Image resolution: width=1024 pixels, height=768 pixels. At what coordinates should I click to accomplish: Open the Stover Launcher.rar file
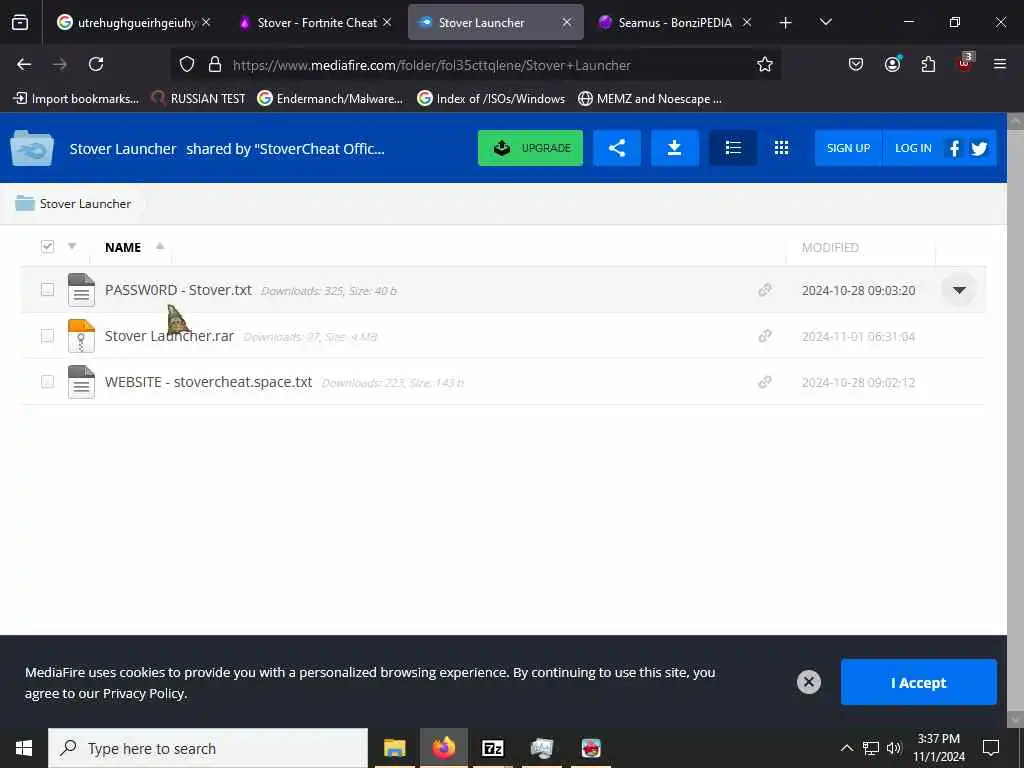[x=169, y=336]
